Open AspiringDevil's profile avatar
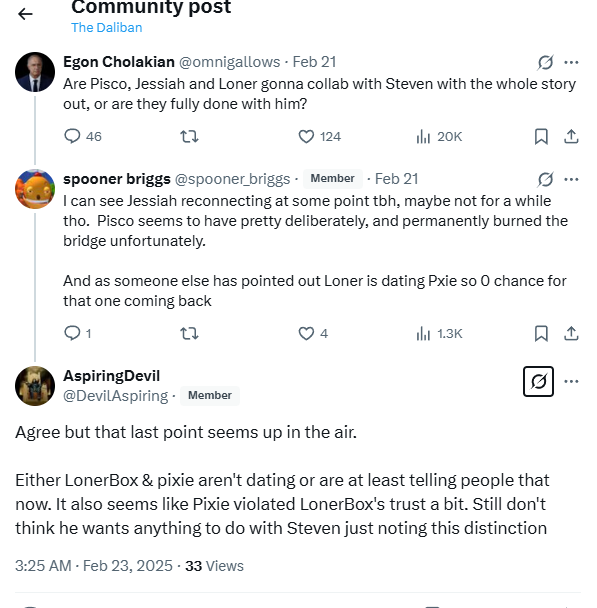This screenshot has width=597, height=608. [35, 386]
